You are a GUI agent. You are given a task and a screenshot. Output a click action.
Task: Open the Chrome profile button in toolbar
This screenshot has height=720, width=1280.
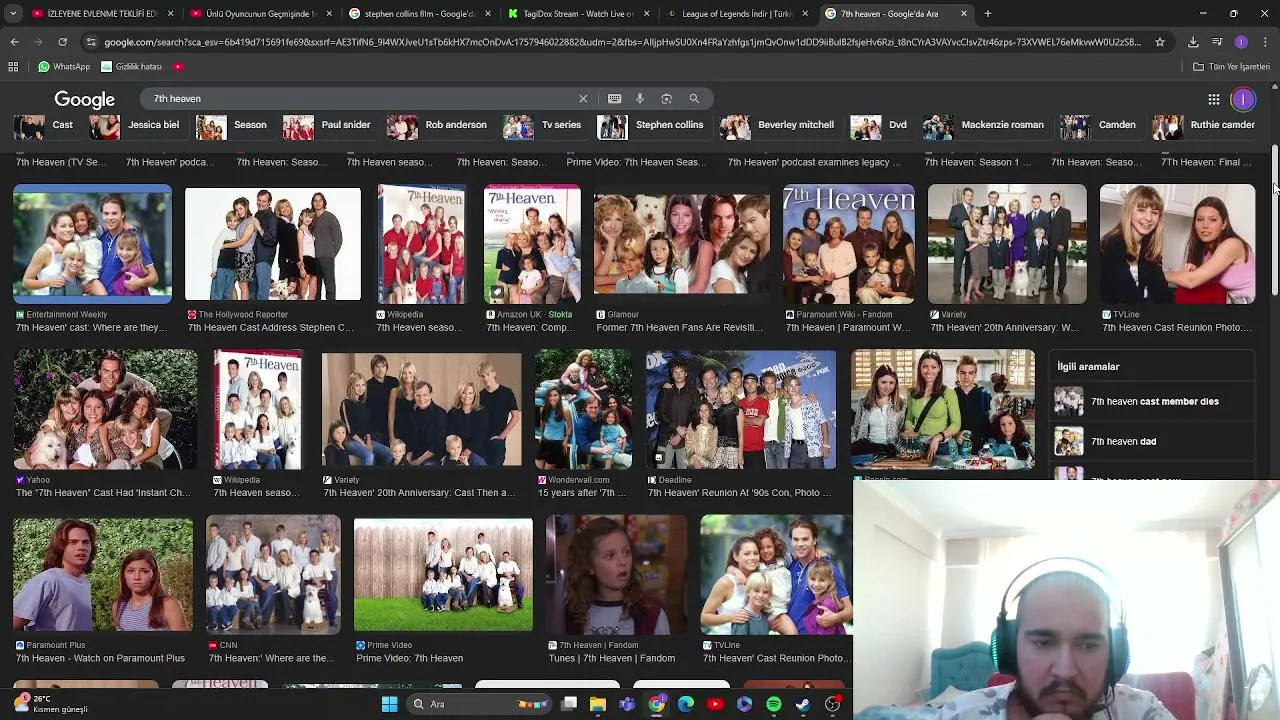[x=1241, y=42]
